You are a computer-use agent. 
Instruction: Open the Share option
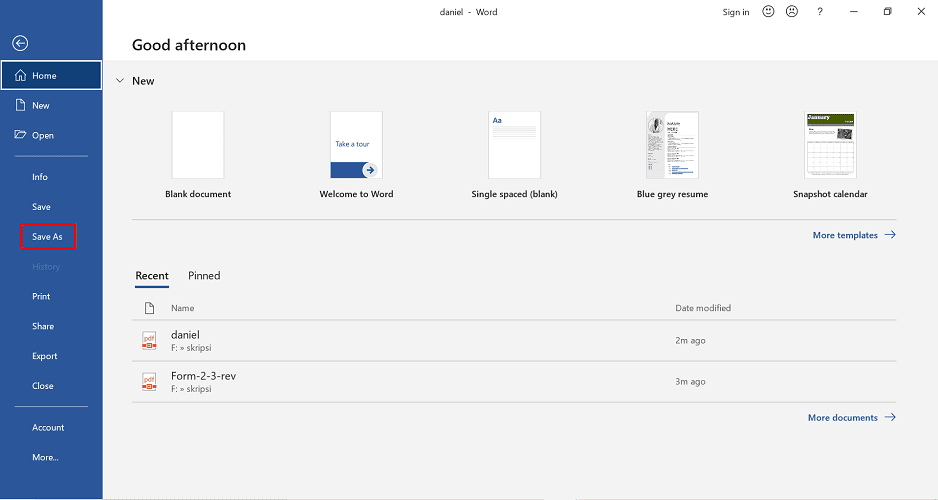[43, 327]
